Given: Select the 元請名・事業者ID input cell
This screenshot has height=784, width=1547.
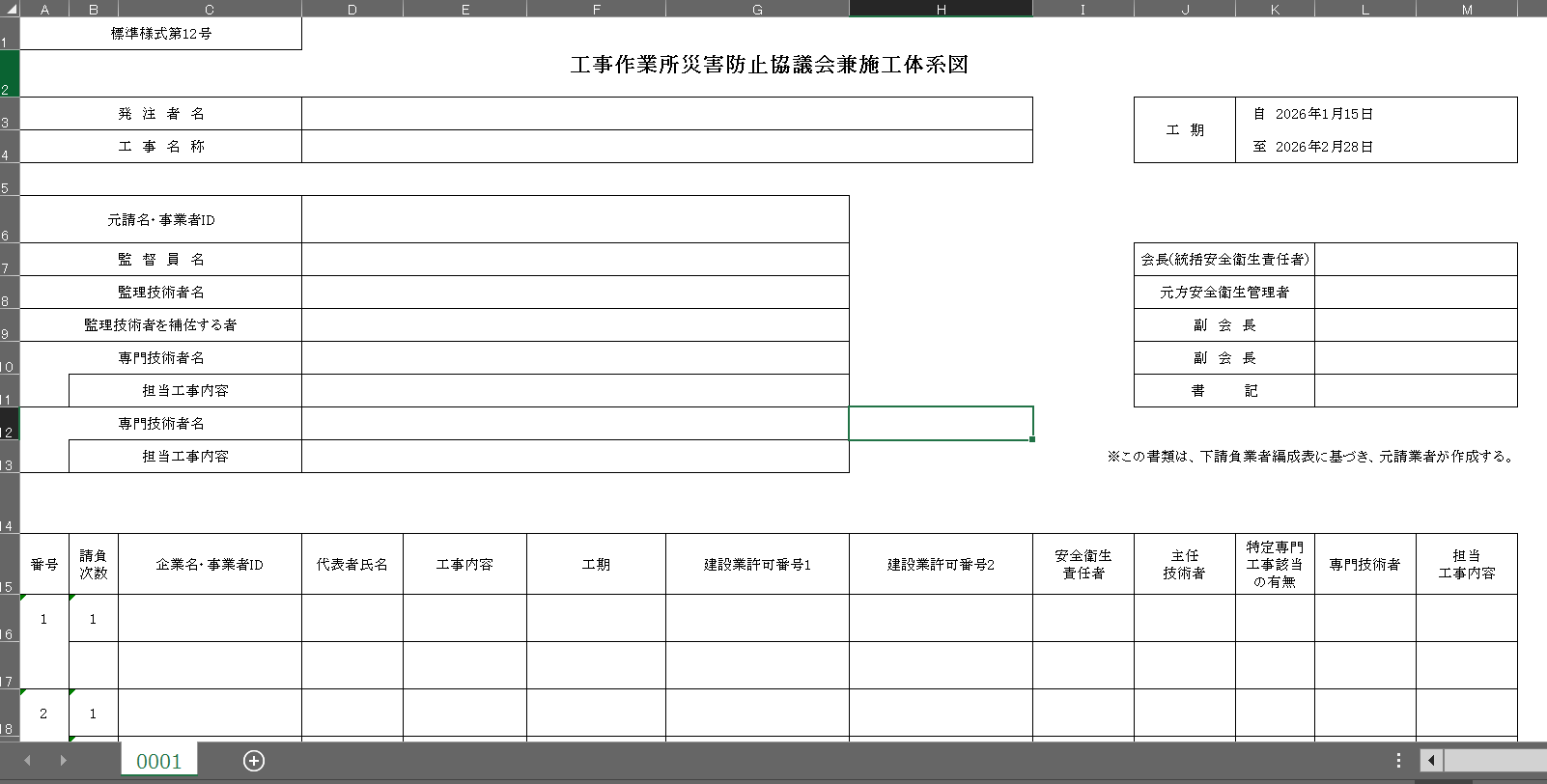Looking at the screenshot, I should (x=575, y=220).
